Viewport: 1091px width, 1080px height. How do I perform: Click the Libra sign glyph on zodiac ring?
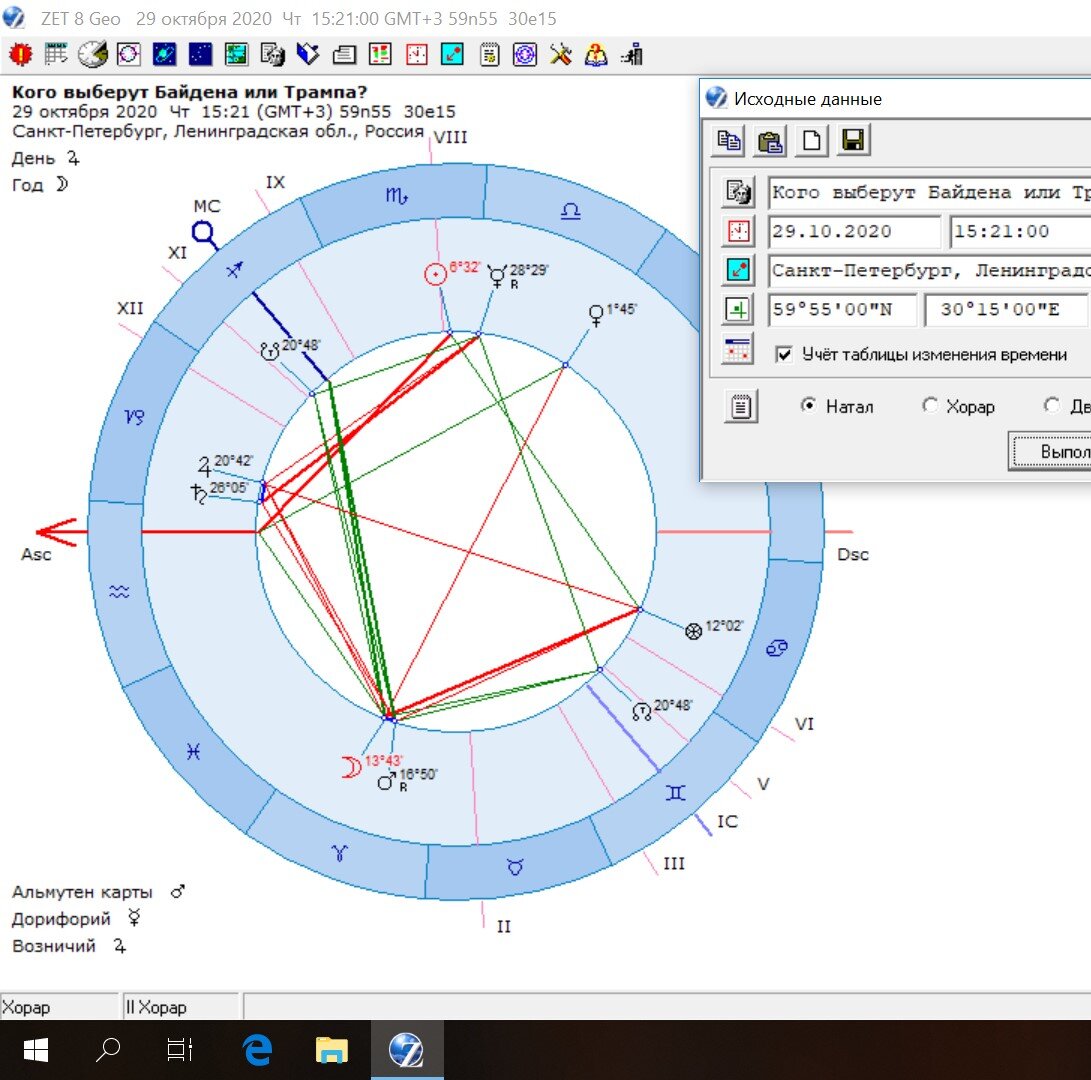[x=571, y=210]
